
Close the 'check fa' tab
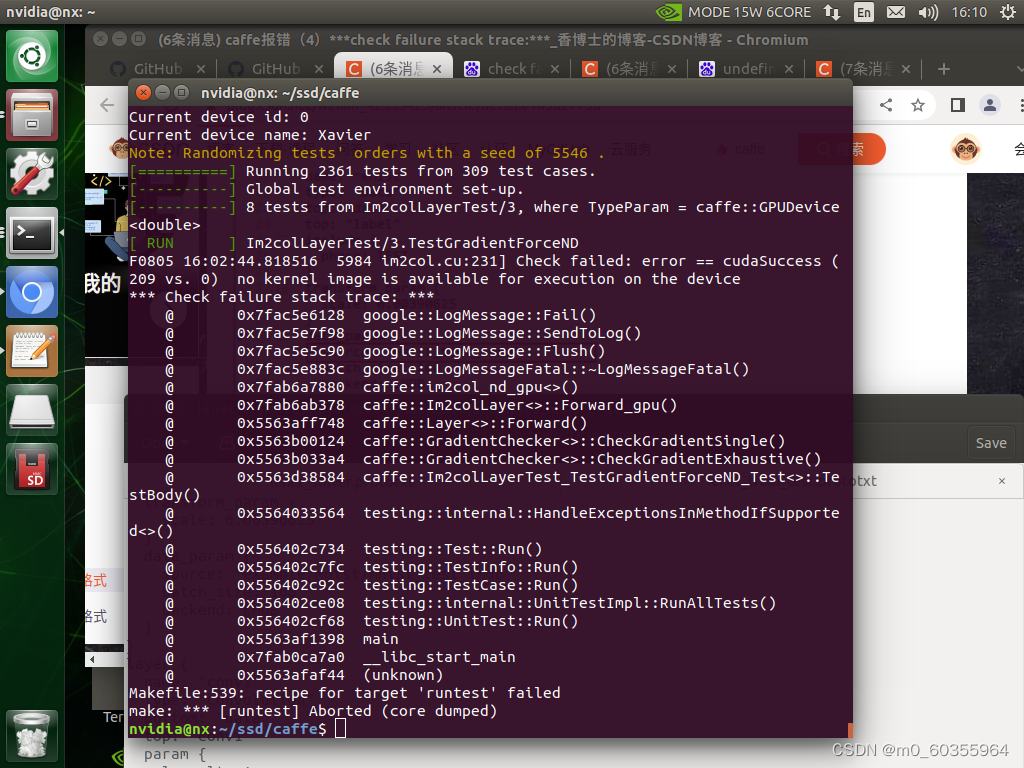tap(554, 69)
